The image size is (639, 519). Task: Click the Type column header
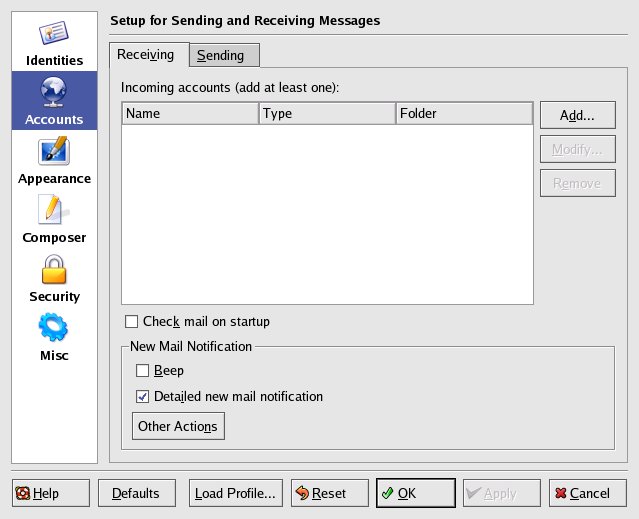327,114
